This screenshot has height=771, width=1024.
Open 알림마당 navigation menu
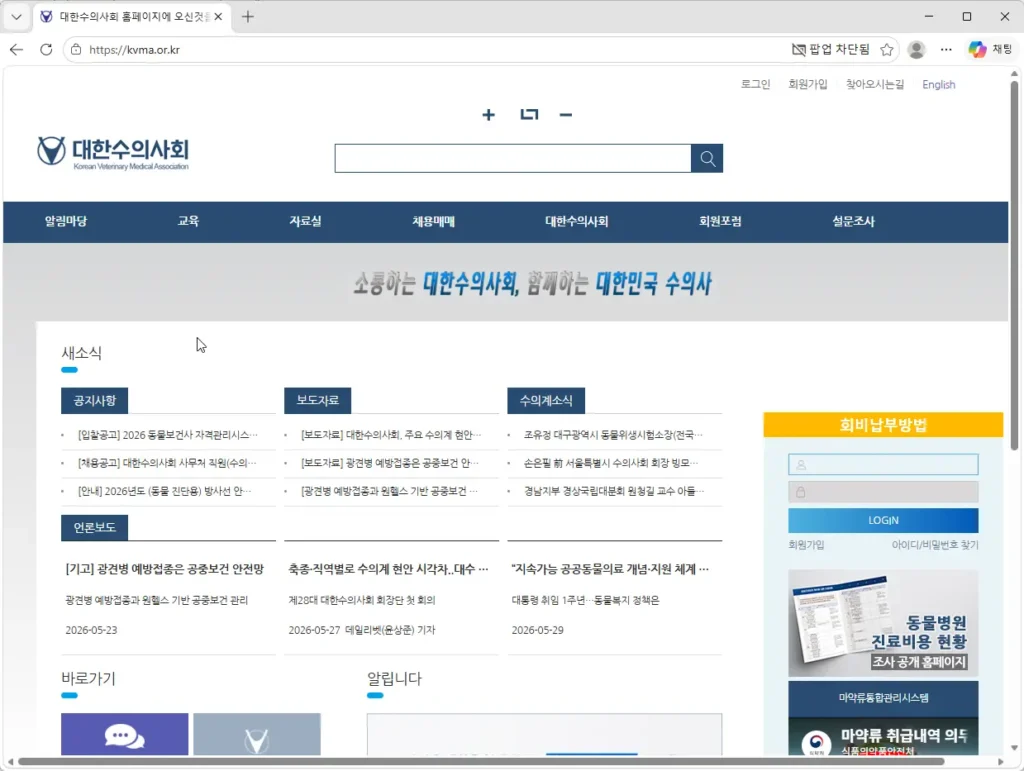[x=66, y=221]
